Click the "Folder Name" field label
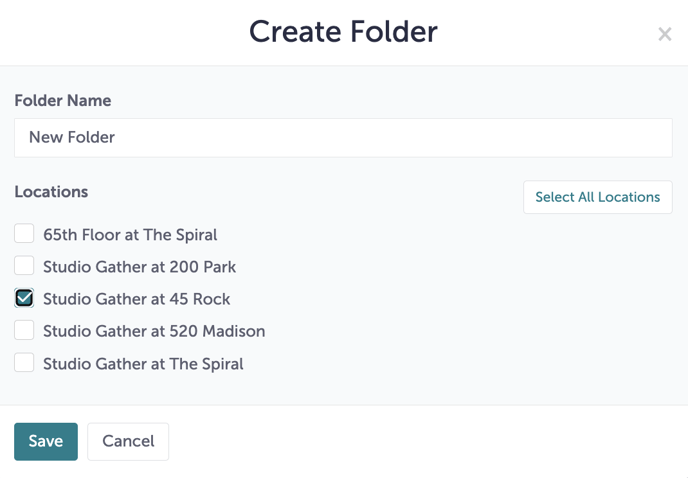 [x=62, y=101]
